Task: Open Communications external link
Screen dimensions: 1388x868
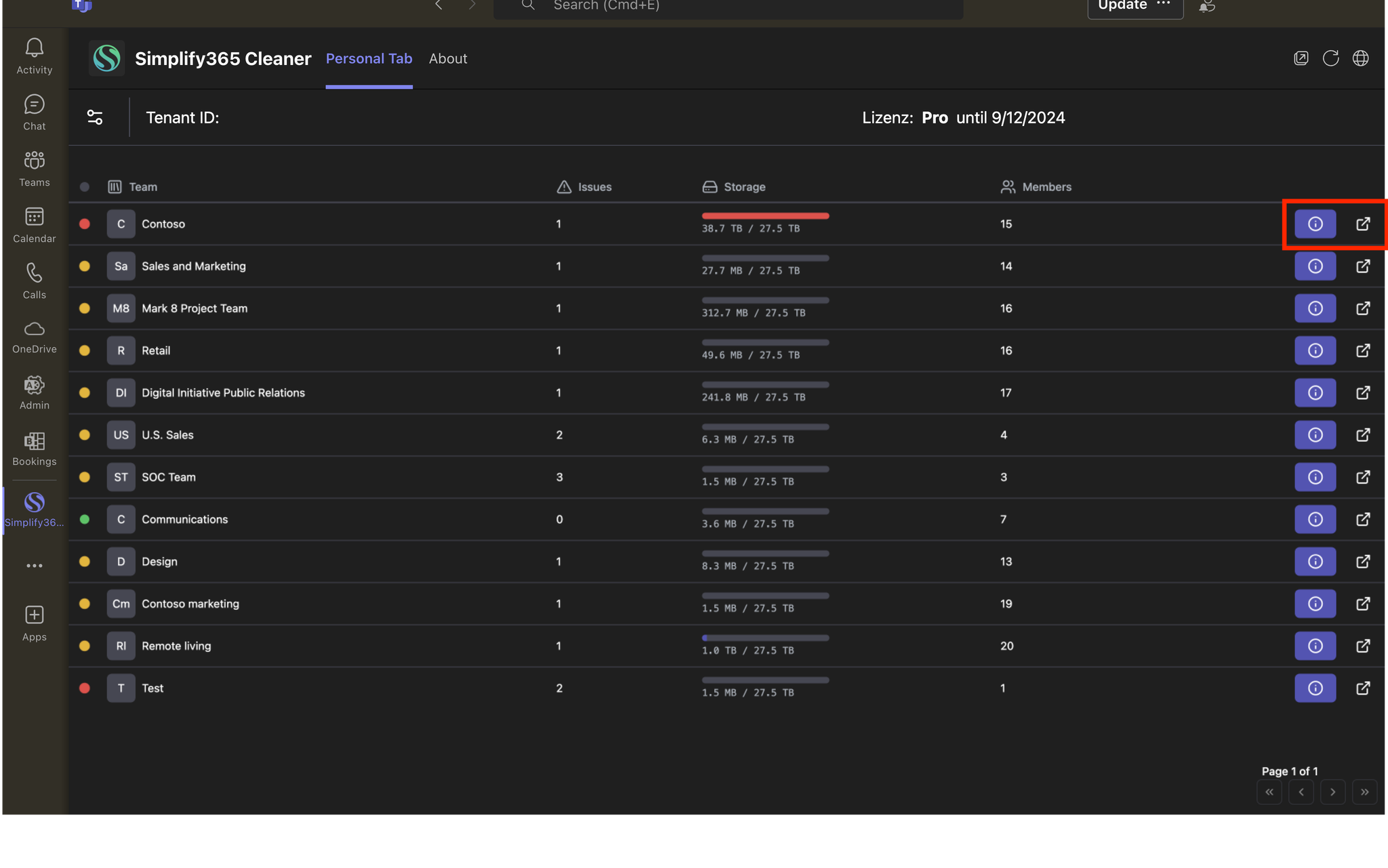Action: click(1363, 519)
